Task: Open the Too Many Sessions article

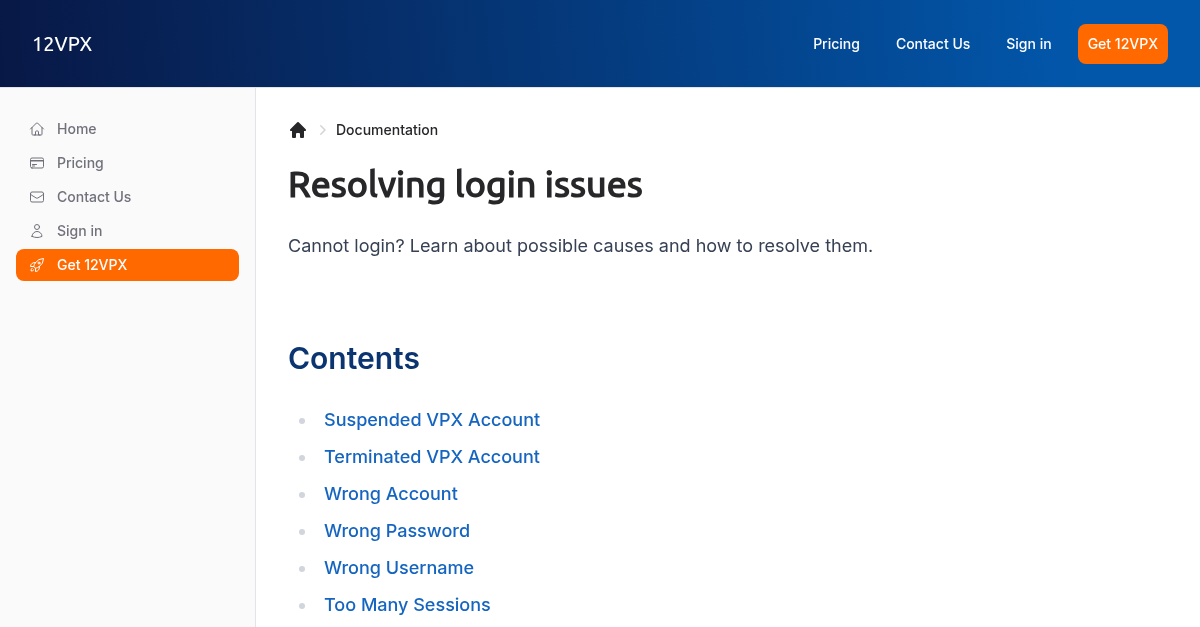Action: click(407, 605)
